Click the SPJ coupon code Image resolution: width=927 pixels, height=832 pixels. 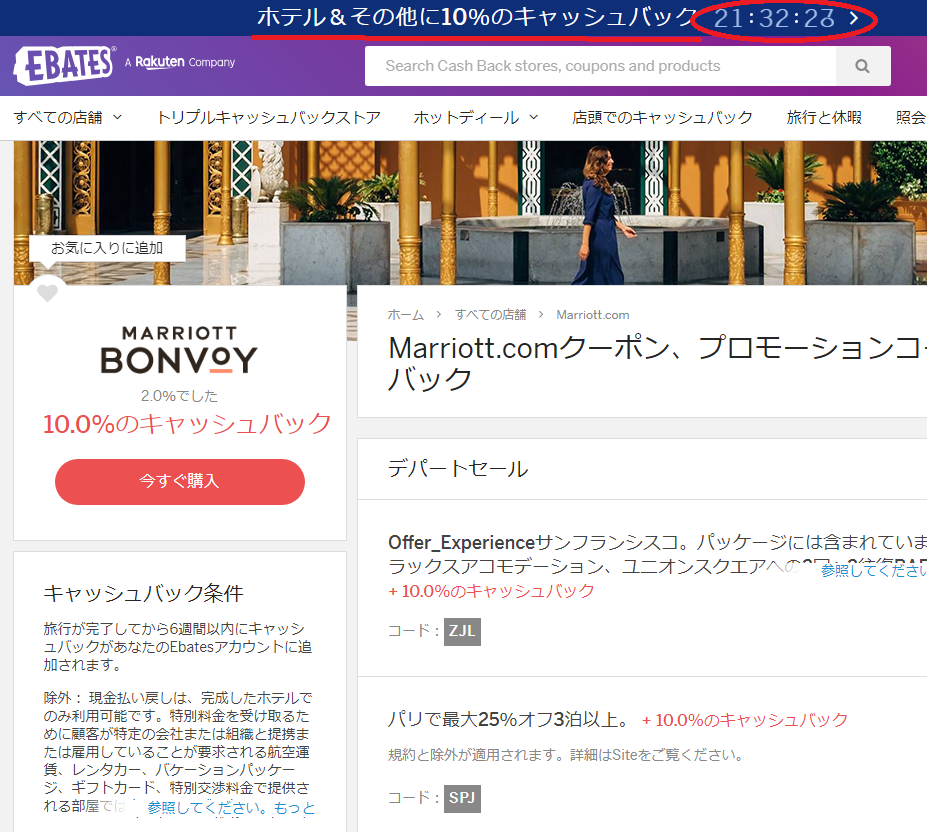(462, 798)
